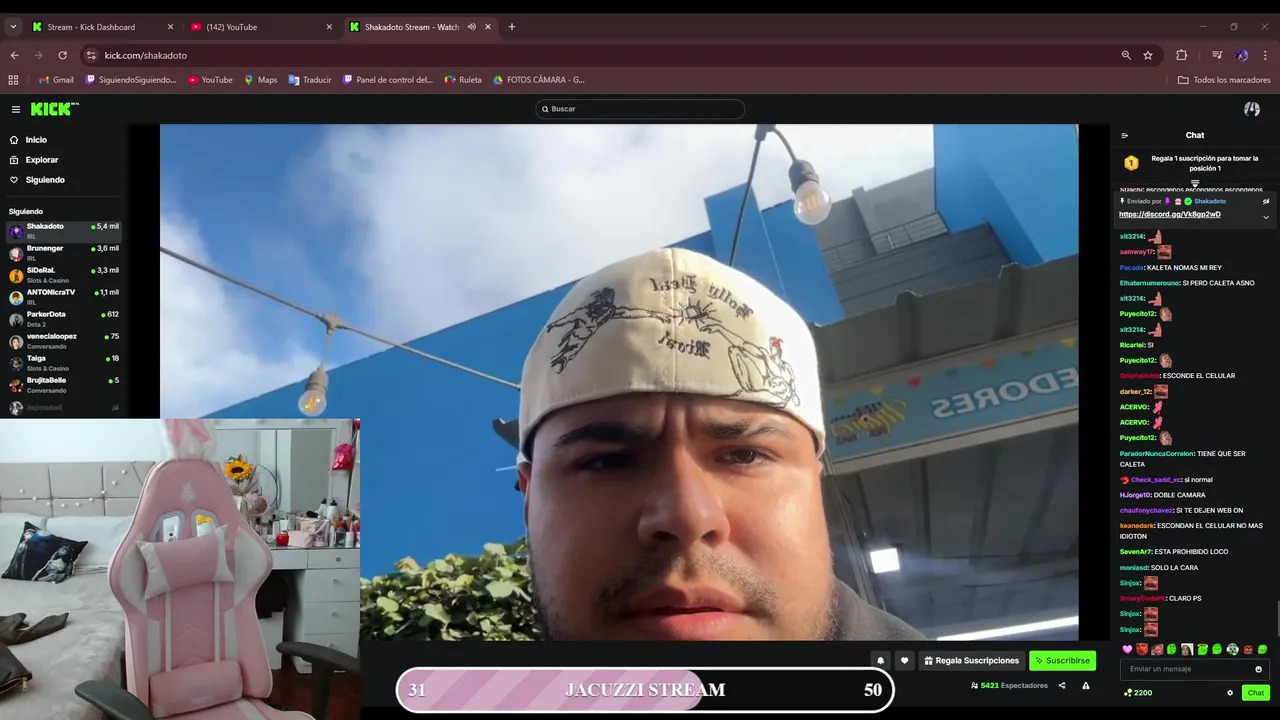The image size is (1280, 720).
Task: Close the Shakadoto Stream tab
Action: click(488, 27)
